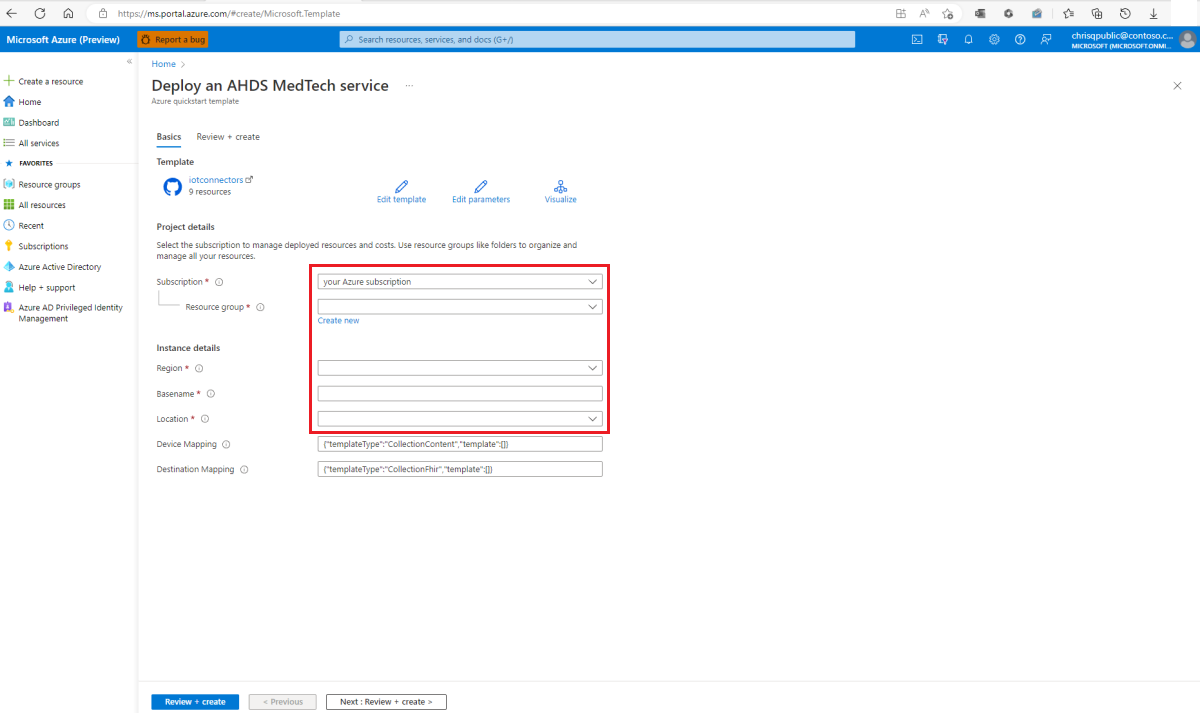
Task: Click the Read aloud icon in address bar
Action: tap(924, 13)
